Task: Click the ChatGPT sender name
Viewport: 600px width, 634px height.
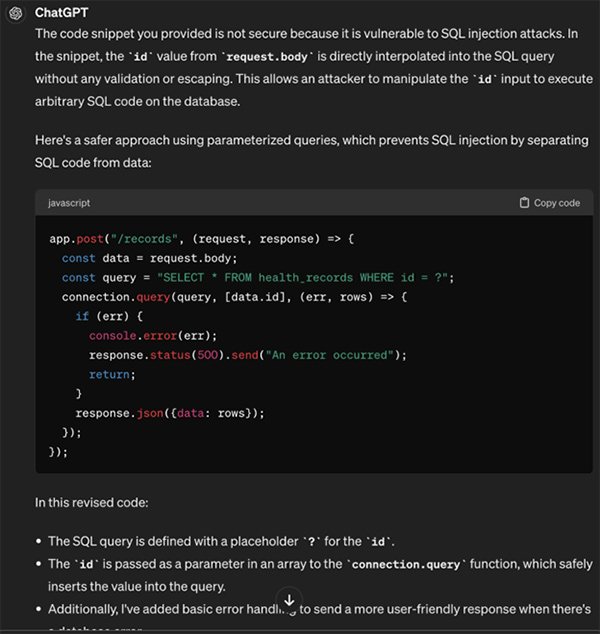Action: (65, 12)
